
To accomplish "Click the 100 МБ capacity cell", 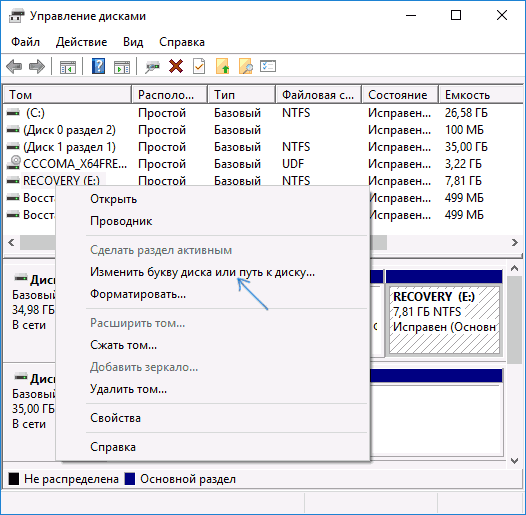I will [464, 130].
